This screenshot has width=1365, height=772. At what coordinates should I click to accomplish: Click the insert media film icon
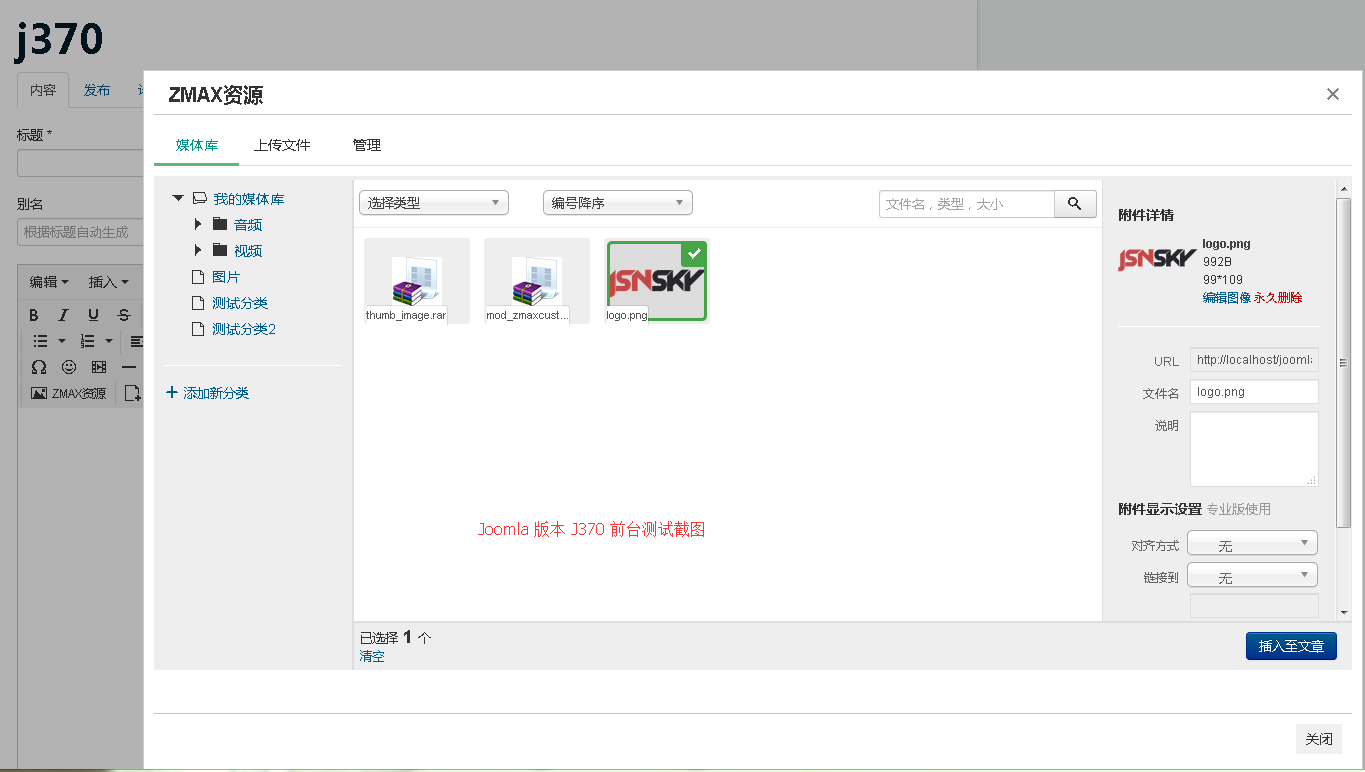[x=99, y=367]
